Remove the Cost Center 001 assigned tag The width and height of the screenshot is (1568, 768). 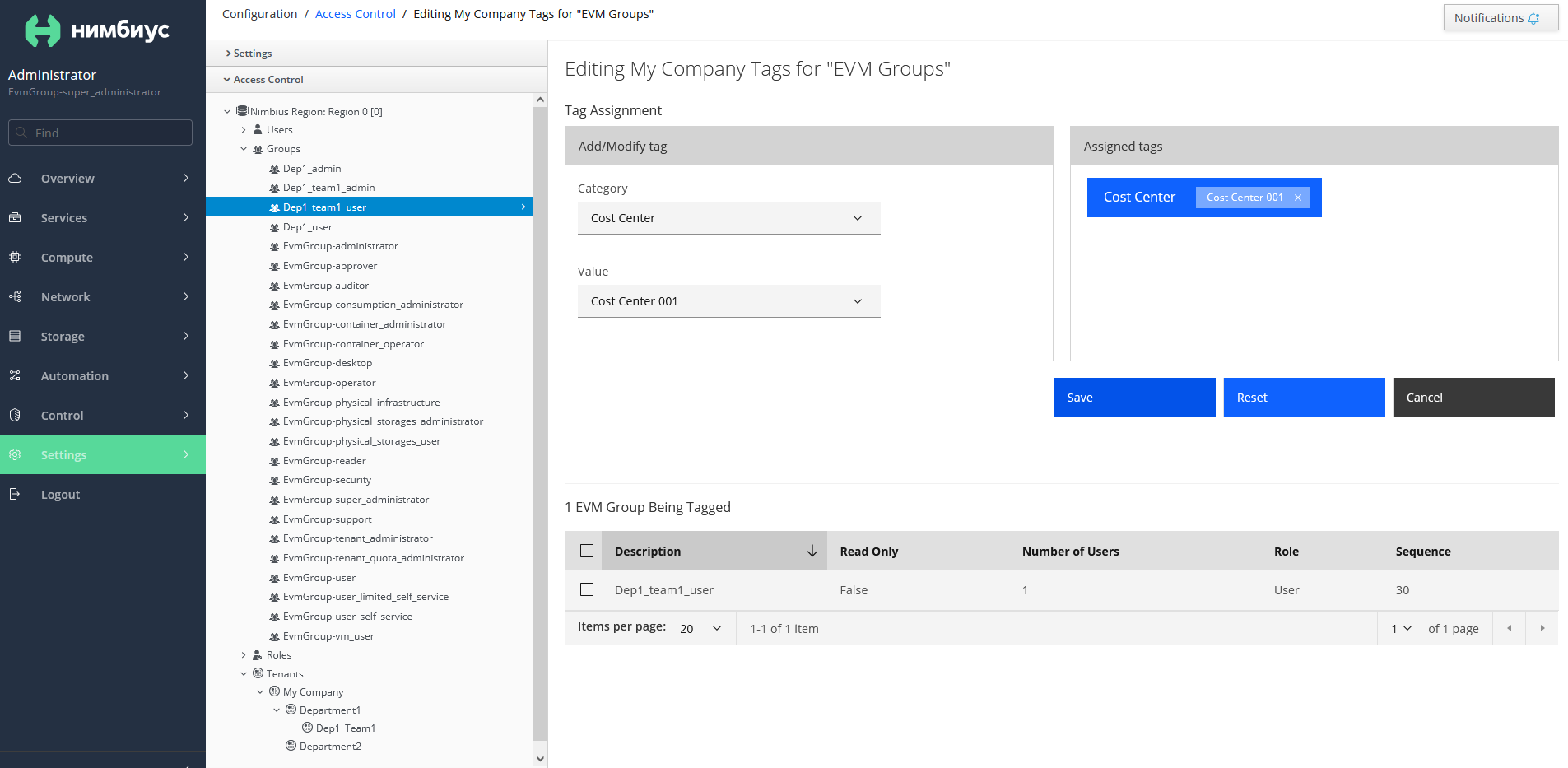pos(1298,198)
